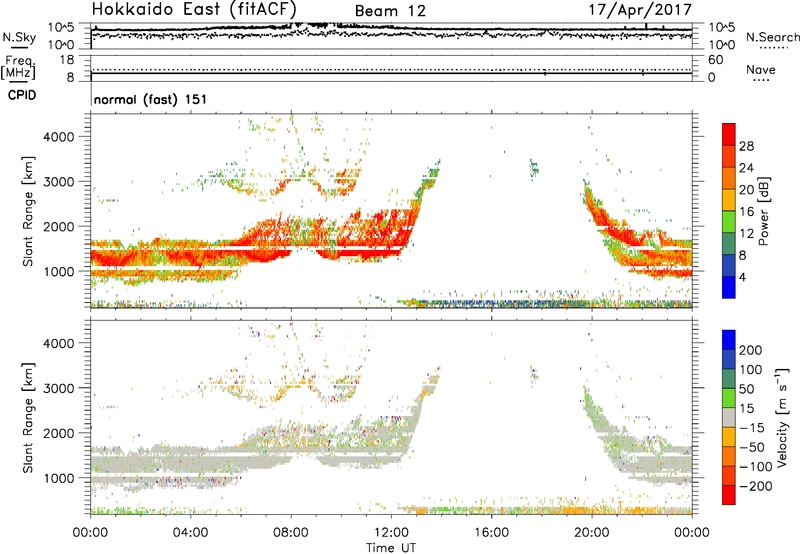The height and width of the screenshot is (554, 800).
Task: Click the '18' tick on the frequency axis
Action: tap(67, 60)
